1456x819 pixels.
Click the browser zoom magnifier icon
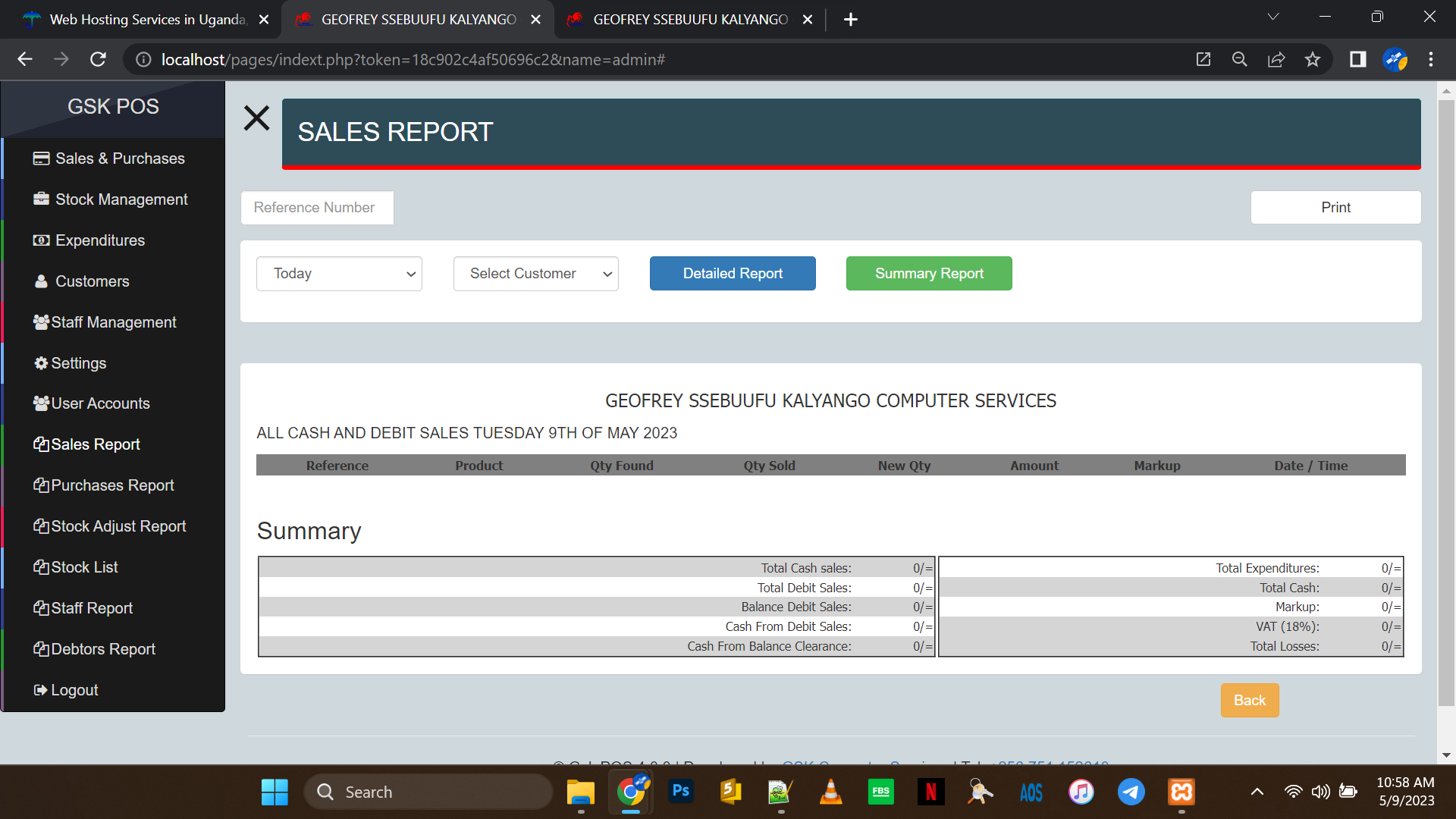pyautogui.click(x=1239, y=59)
